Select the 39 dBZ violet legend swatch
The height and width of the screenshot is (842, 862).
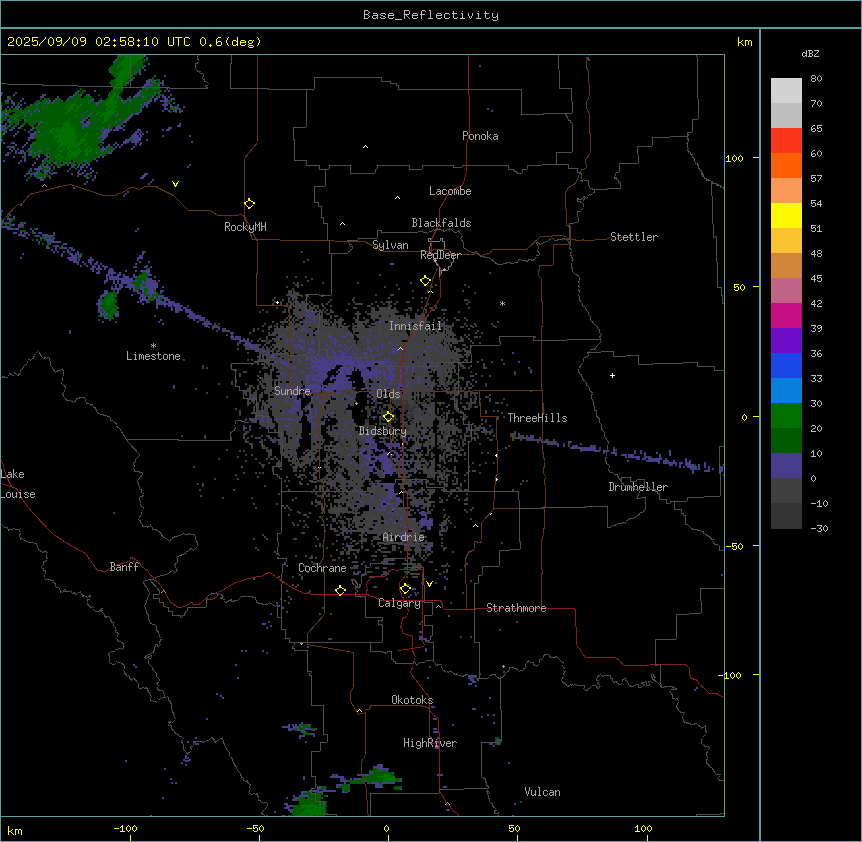tap(786, 341)
